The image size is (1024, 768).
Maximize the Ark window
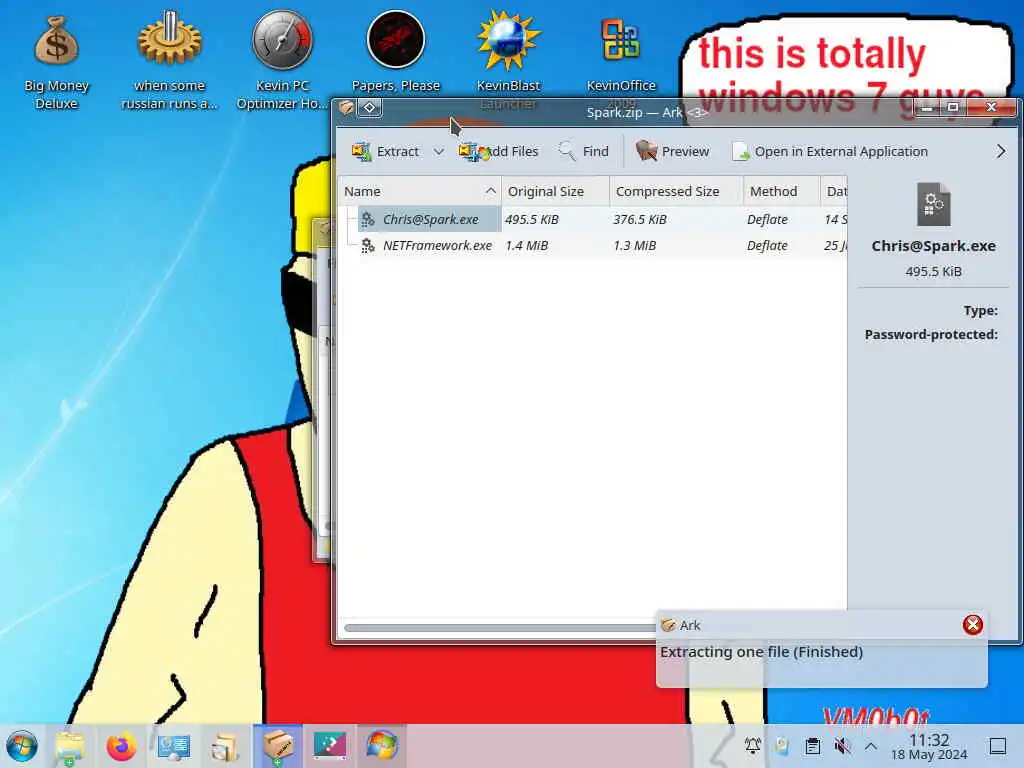pyautogui.click(x=953, y=108)
